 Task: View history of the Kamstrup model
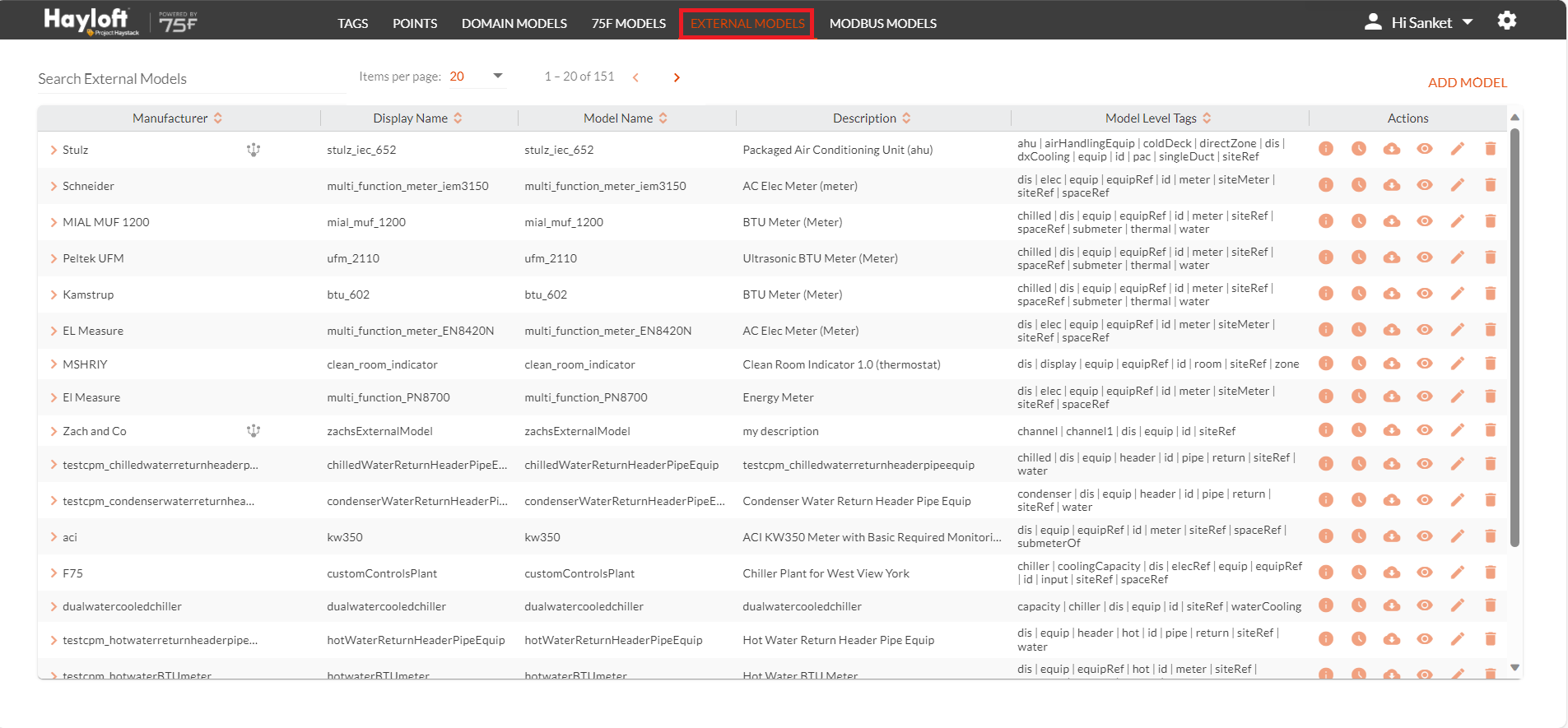click(x=1358, y=294)
